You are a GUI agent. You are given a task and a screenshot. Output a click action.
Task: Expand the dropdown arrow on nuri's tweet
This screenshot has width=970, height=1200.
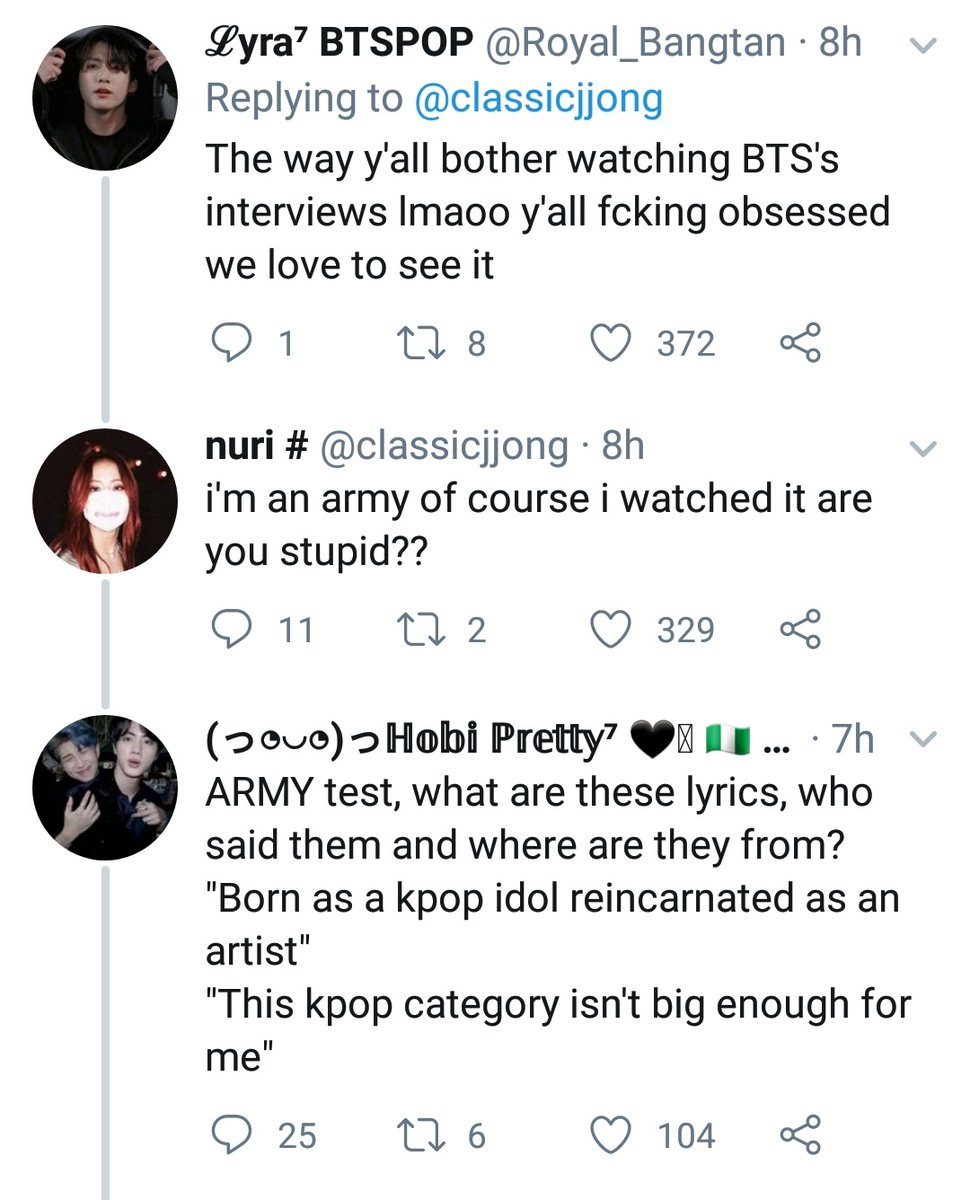(925, 447)
